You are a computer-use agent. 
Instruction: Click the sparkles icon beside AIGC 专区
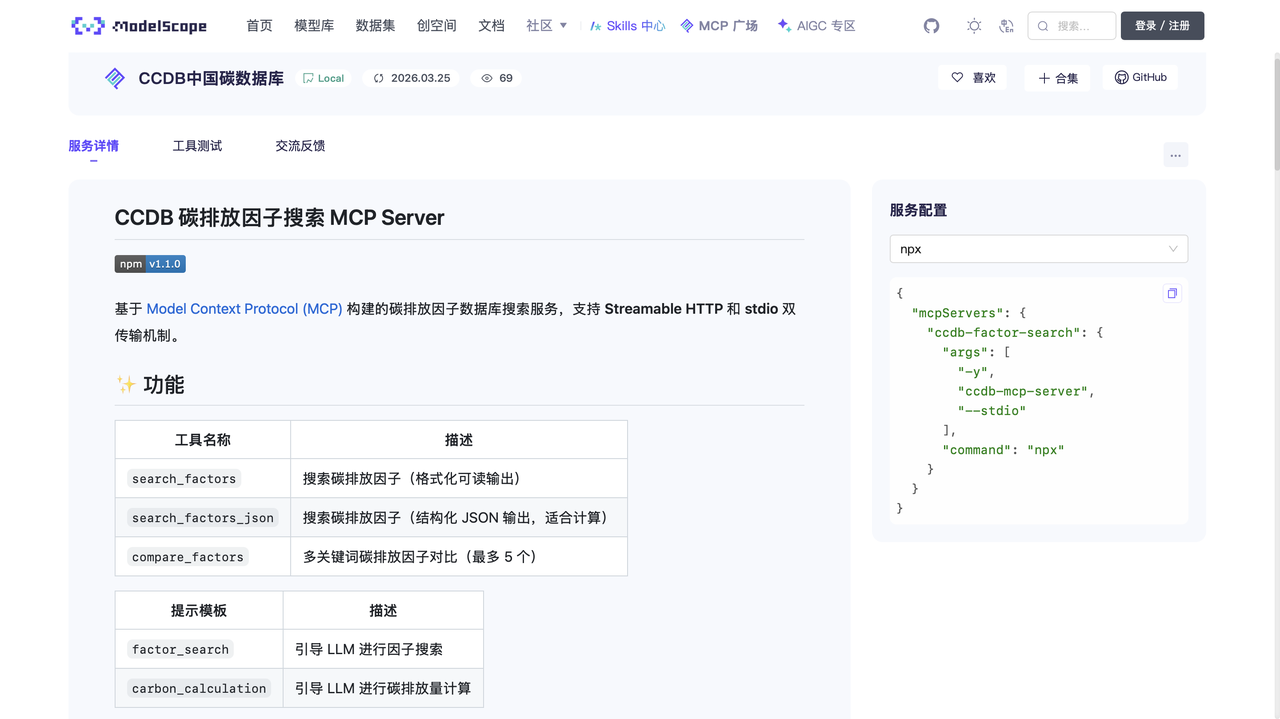[x=784, y=26]
